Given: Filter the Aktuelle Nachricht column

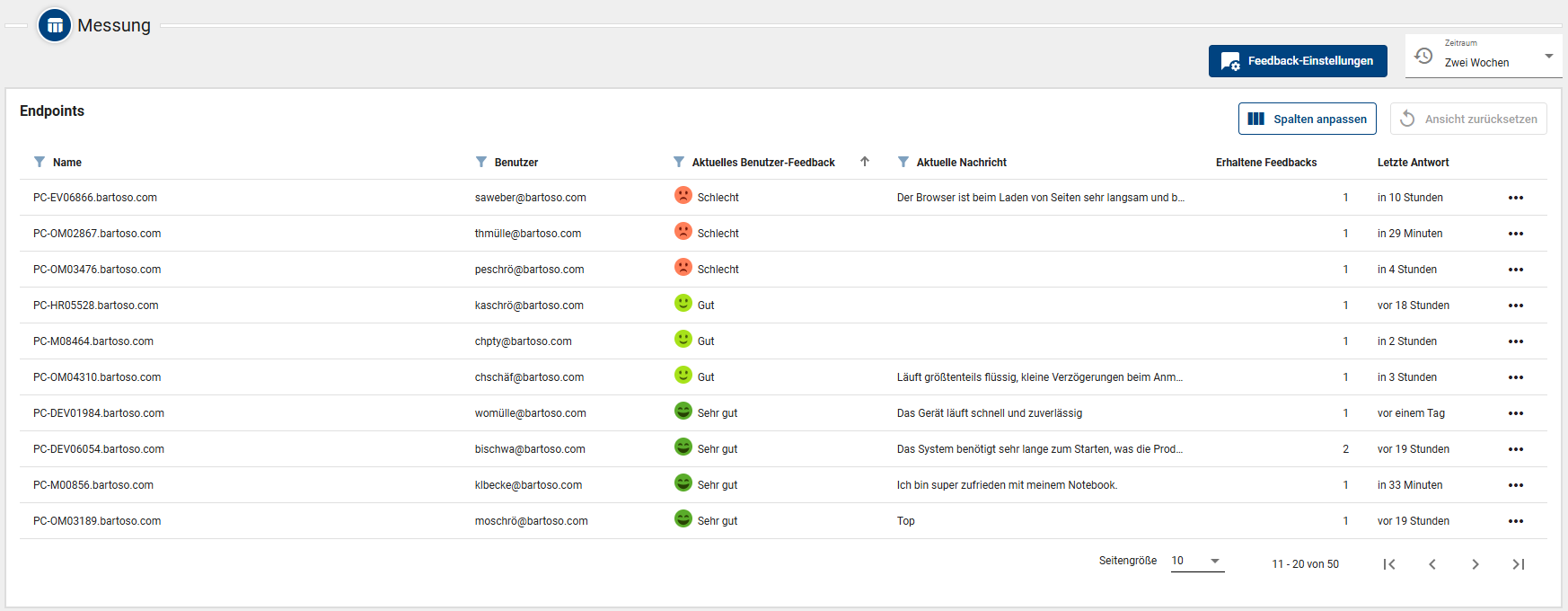Looking at the screenshot, I should tap(903, 163).
